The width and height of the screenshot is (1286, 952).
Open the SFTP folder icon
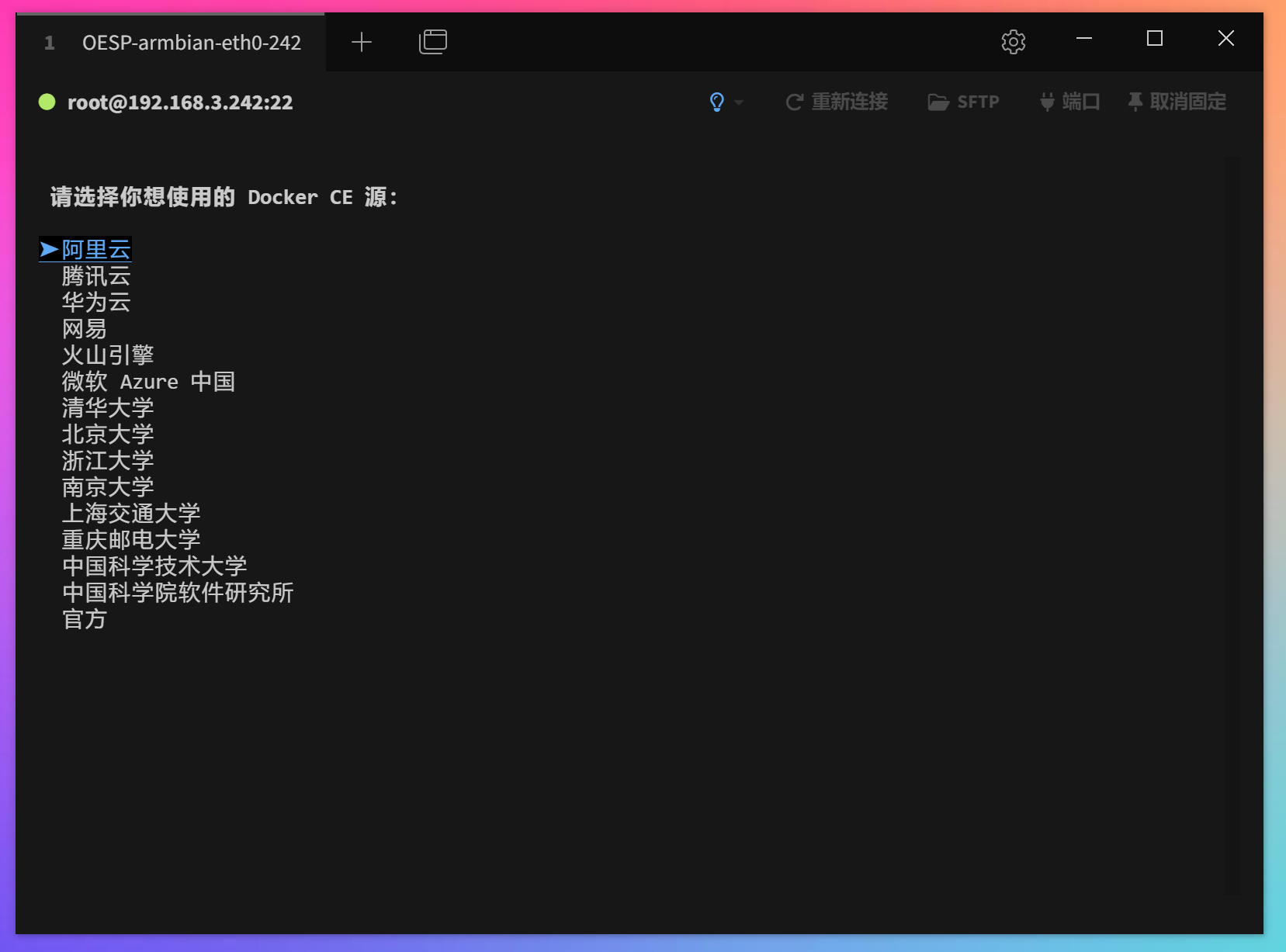tap(938, 102)
